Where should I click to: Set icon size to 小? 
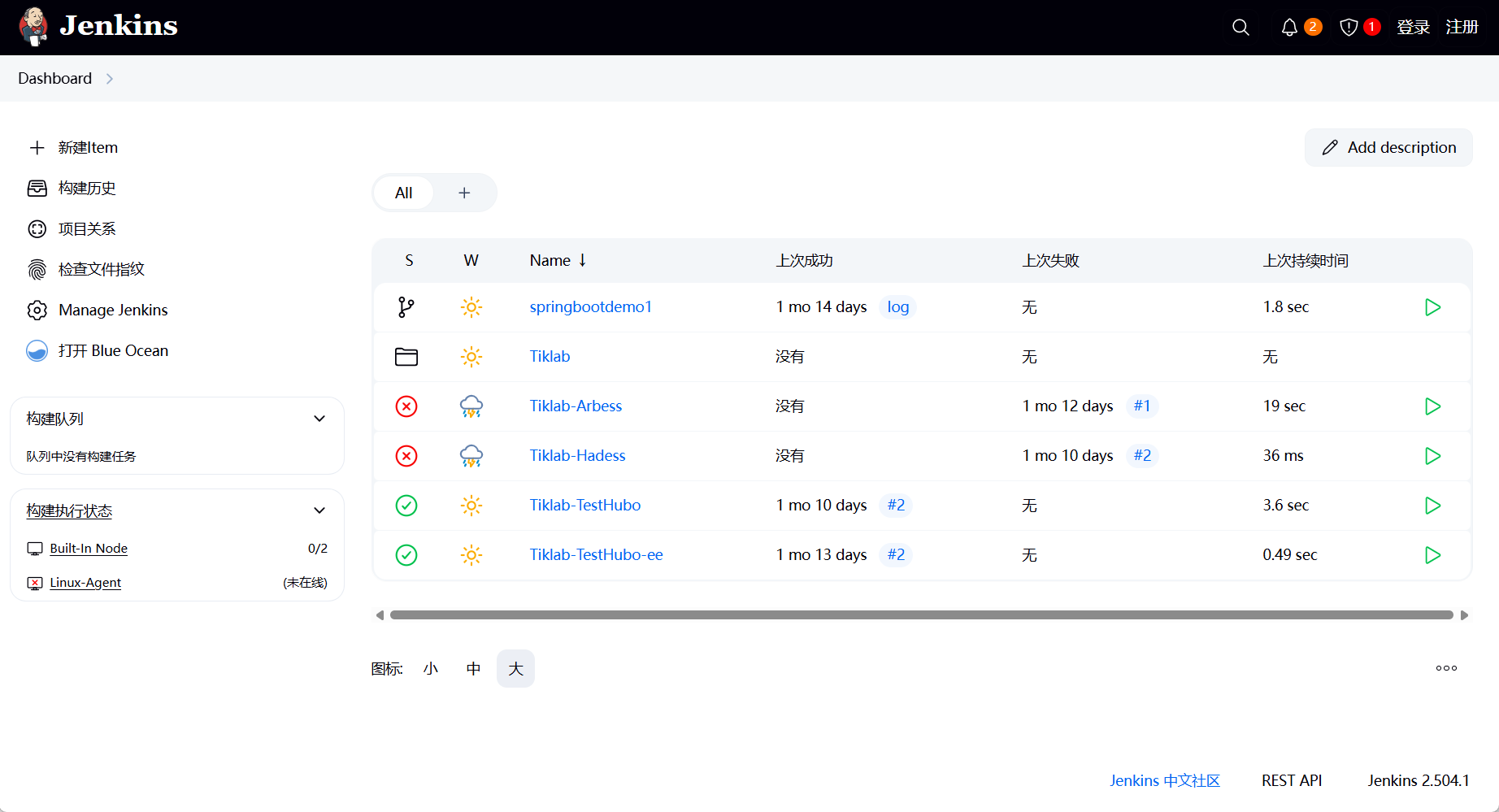coord(431,669)
